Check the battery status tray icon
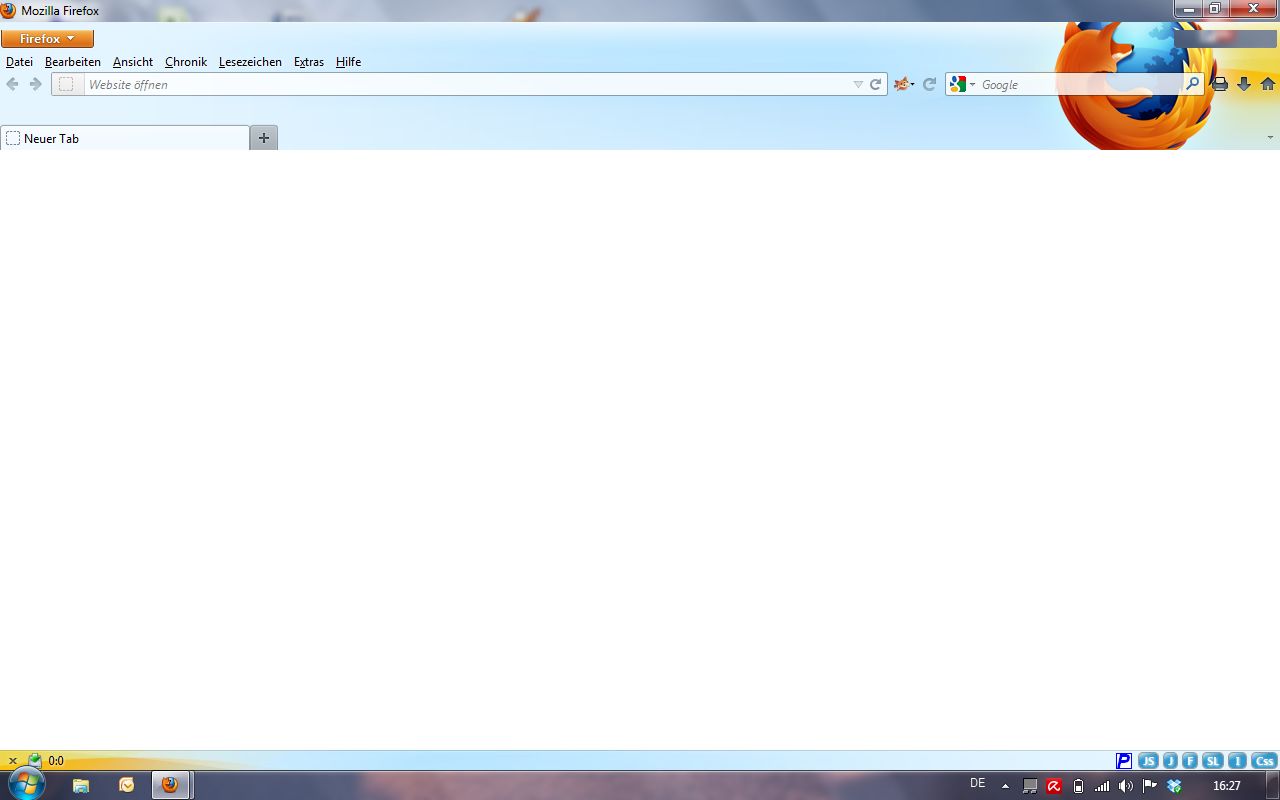1280x800 pixels. pos(1078,786)
